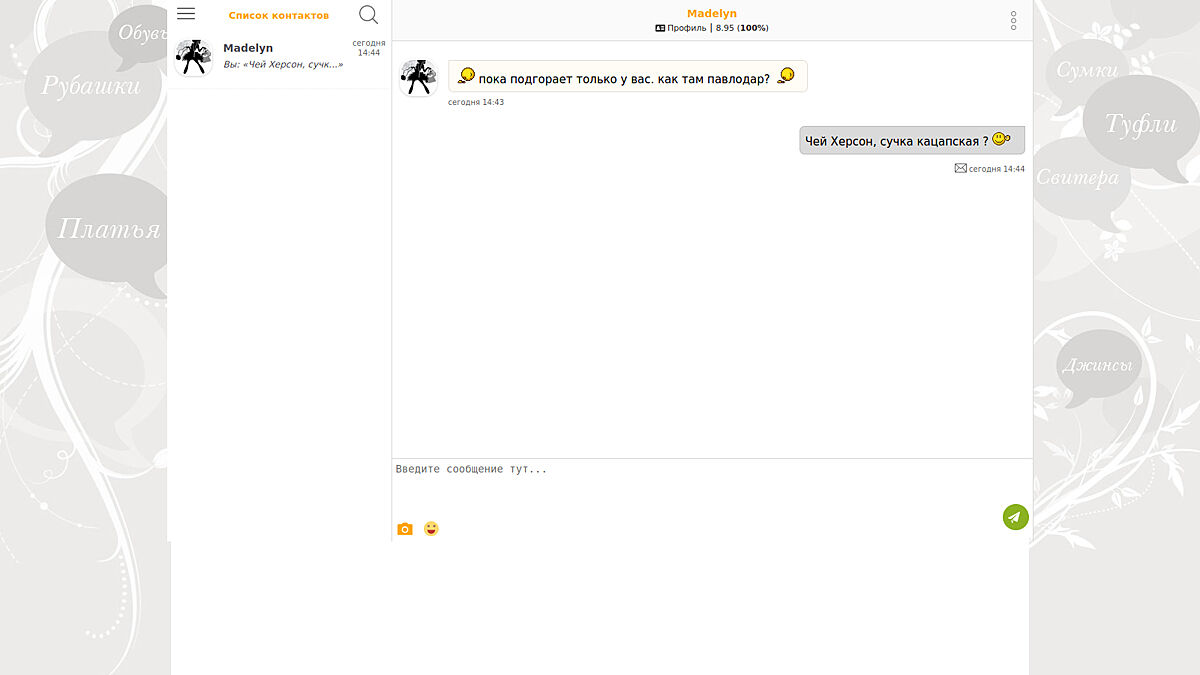
Task: Select the Madelyn conversation preview text
Action: (283, 64)
